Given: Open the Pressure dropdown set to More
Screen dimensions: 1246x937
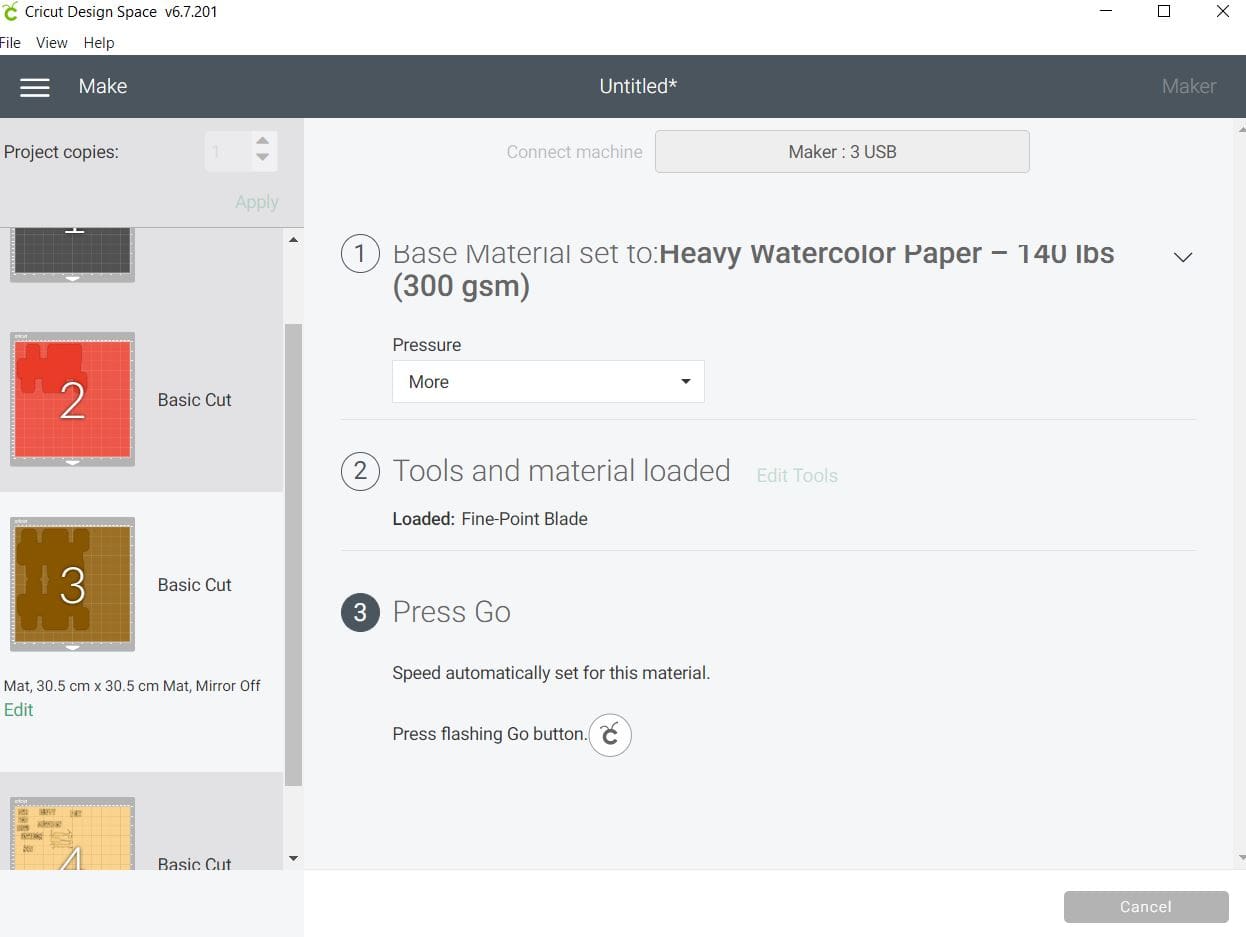Looking at the screenshot, I should pyautogui.click(x=548, y=382).
